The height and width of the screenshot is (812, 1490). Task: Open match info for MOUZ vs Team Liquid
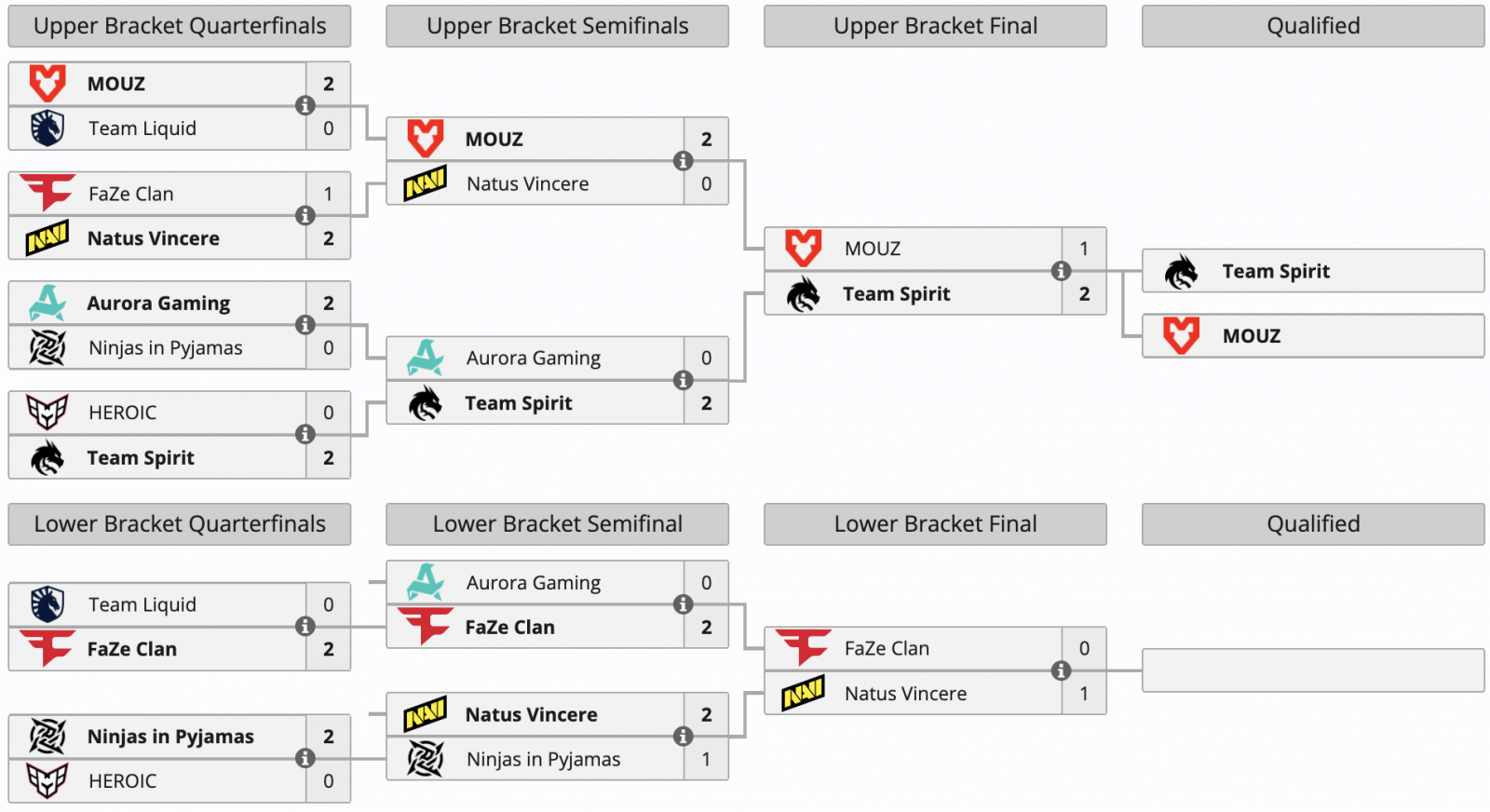click(305, 105)
